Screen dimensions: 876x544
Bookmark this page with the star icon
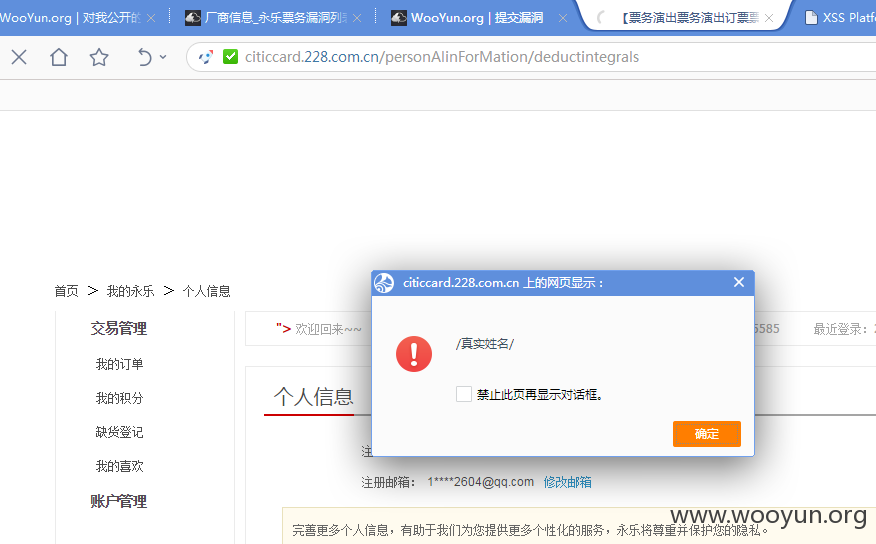(x=99, y=57)
